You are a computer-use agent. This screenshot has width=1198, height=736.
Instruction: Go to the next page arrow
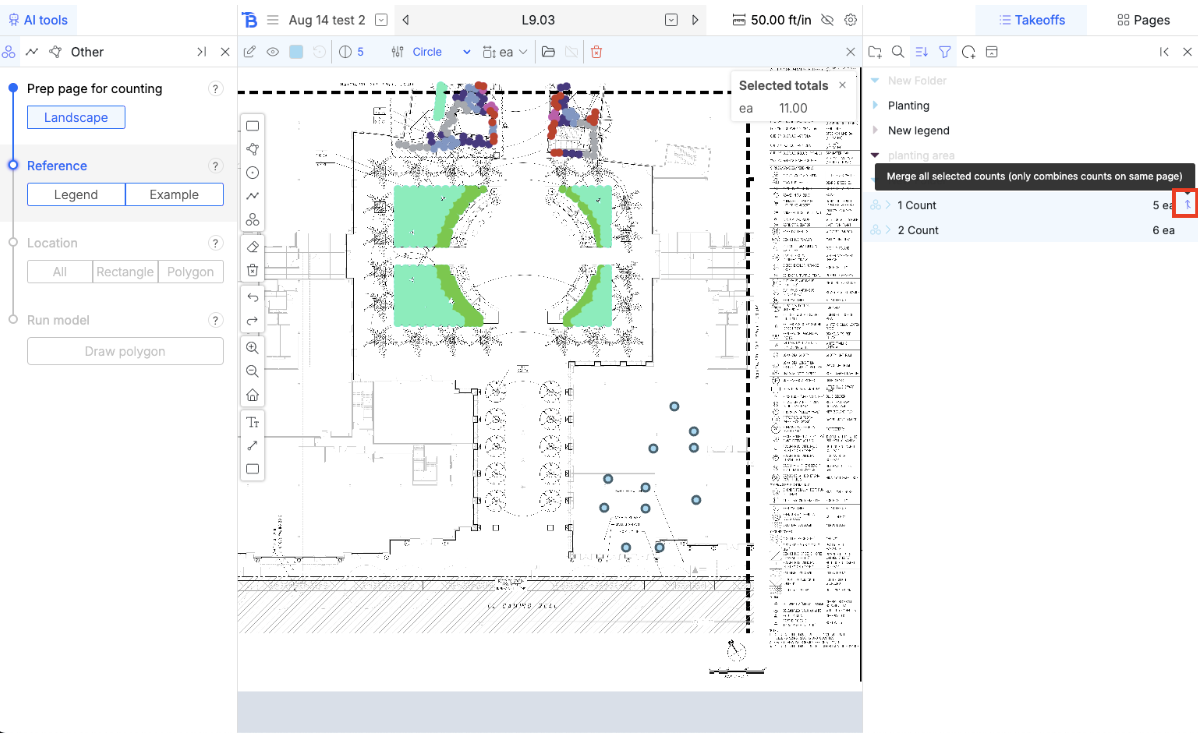(x=695, y=20)
